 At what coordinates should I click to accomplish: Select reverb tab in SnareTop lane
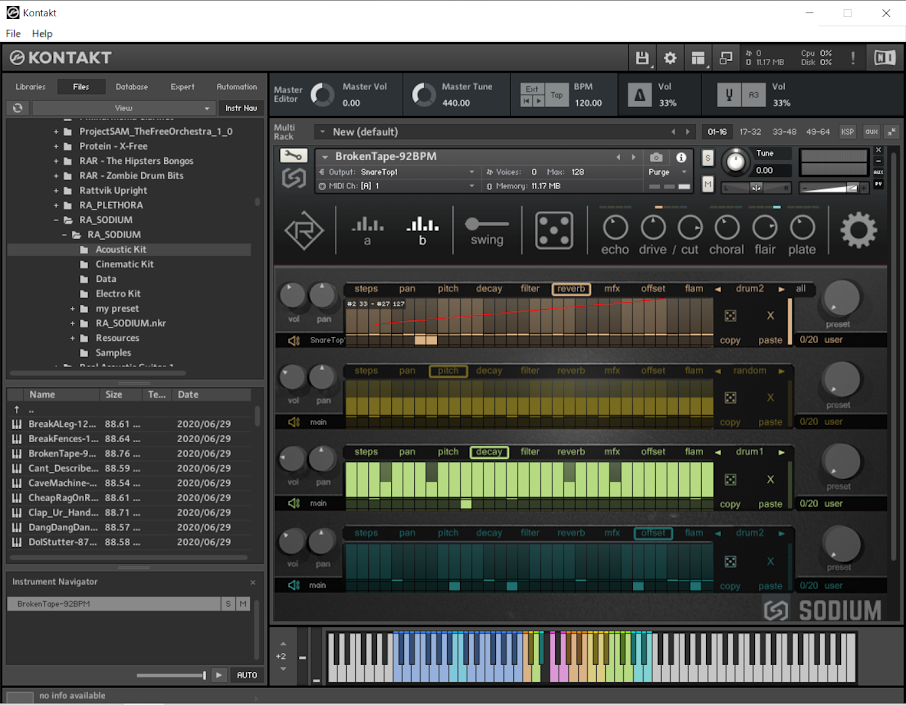(x=571, y=289)
